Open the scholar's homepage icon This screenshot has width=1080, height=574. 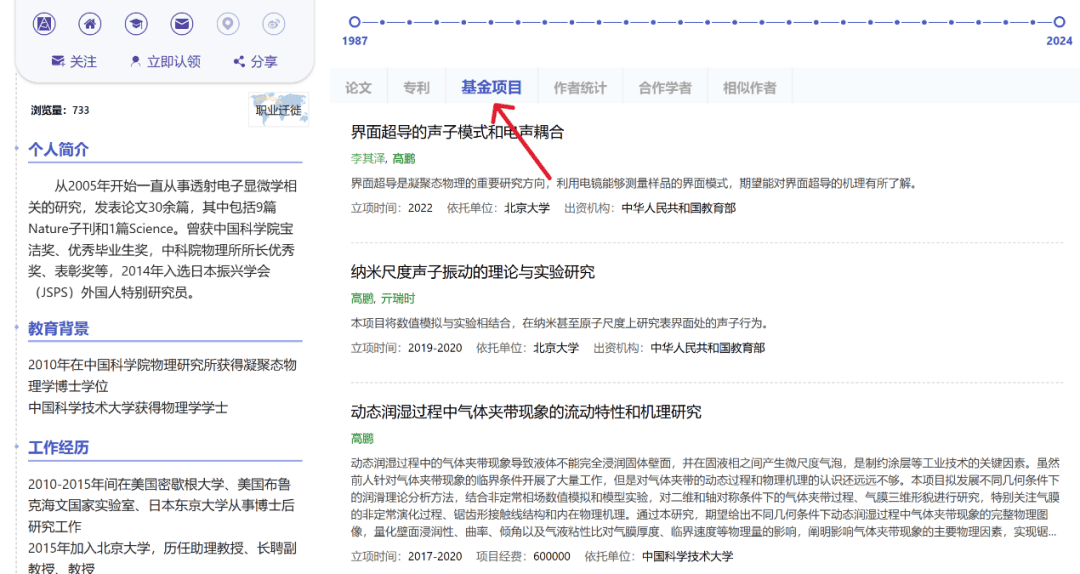tap(90, 23)
